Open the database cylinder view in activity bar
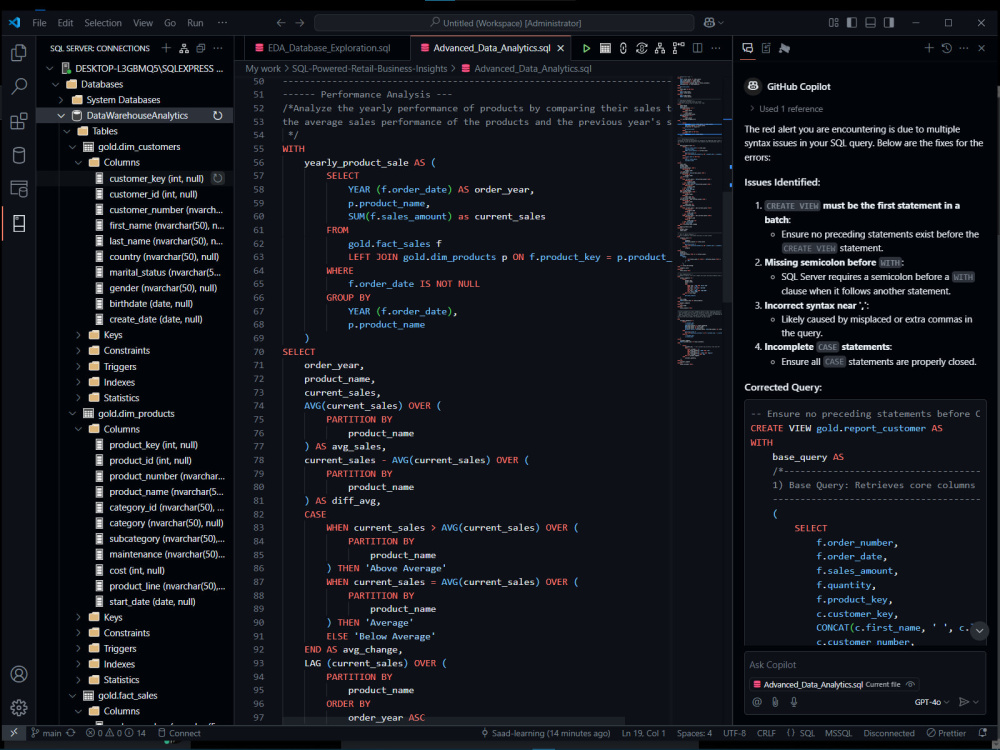Image resolution: width=1000 pixels, height=750 pixels. coord(18,155)
